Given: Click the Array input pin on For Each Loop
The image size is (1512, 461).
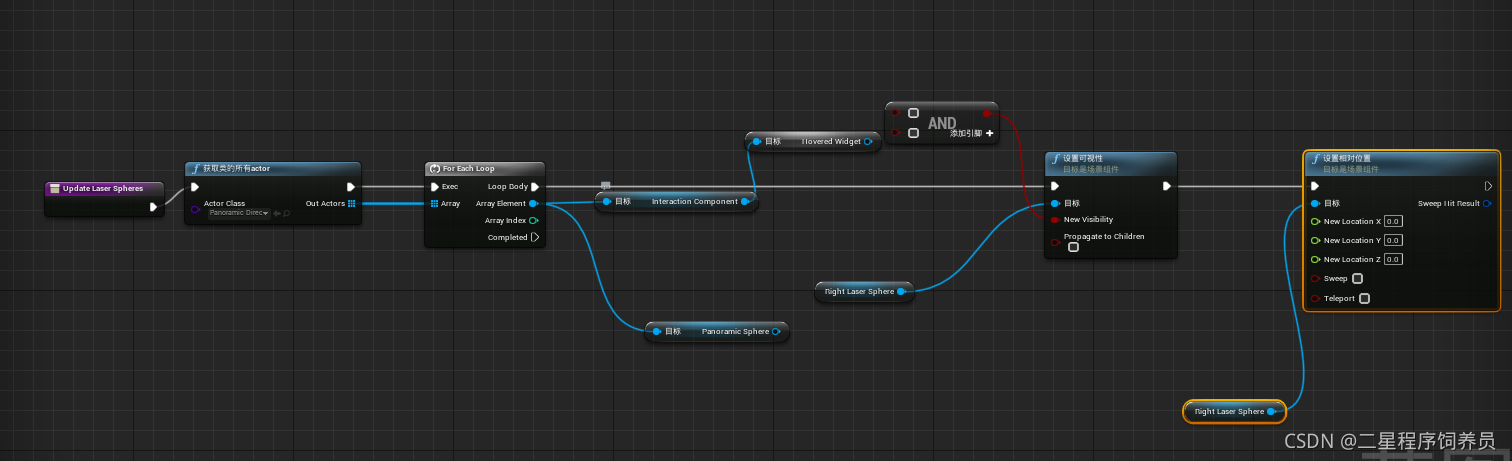Looking at the screenshot, I should pos(434,203).
